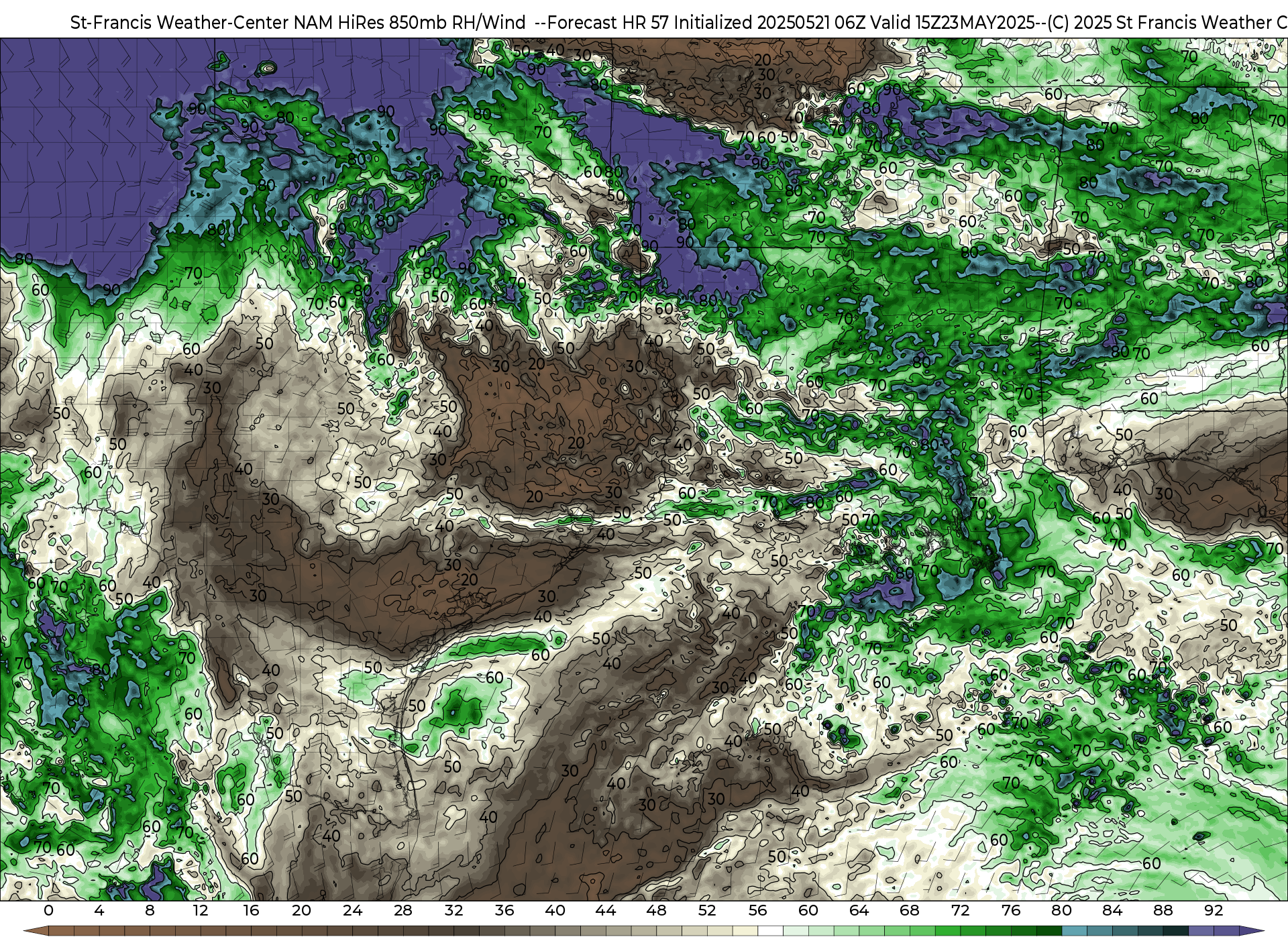Click the colorbar label "76"
This screenshot has height=939, width=1288.
point(1011,910)
